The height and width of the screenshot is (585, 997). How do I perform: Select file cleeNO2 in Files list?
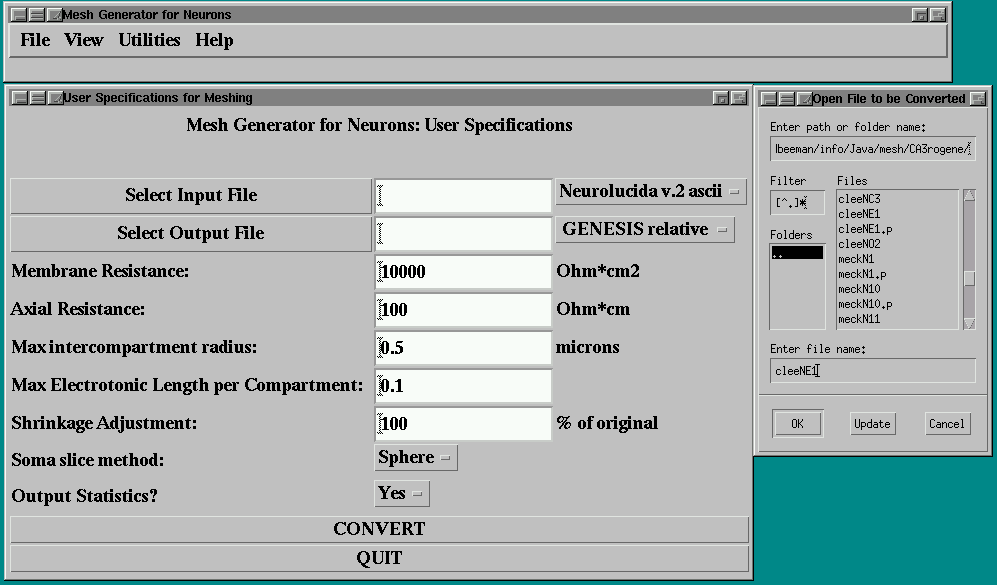[859, 244]
